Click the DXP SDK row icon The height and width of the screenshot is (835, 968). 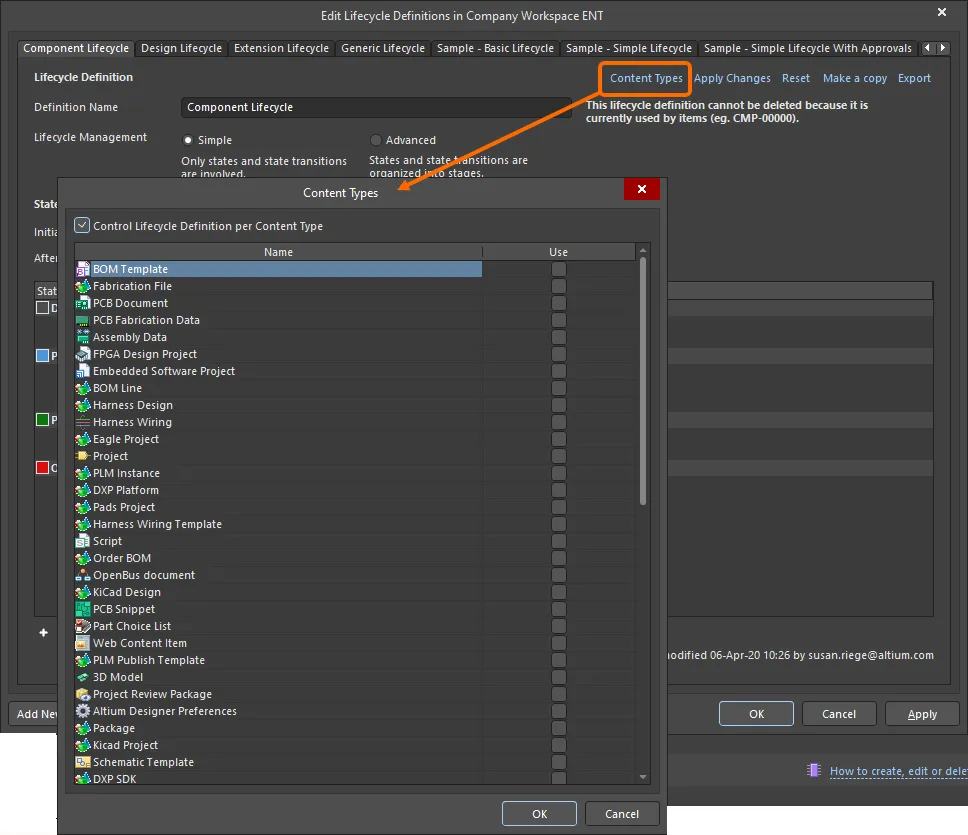pos(83,779)
